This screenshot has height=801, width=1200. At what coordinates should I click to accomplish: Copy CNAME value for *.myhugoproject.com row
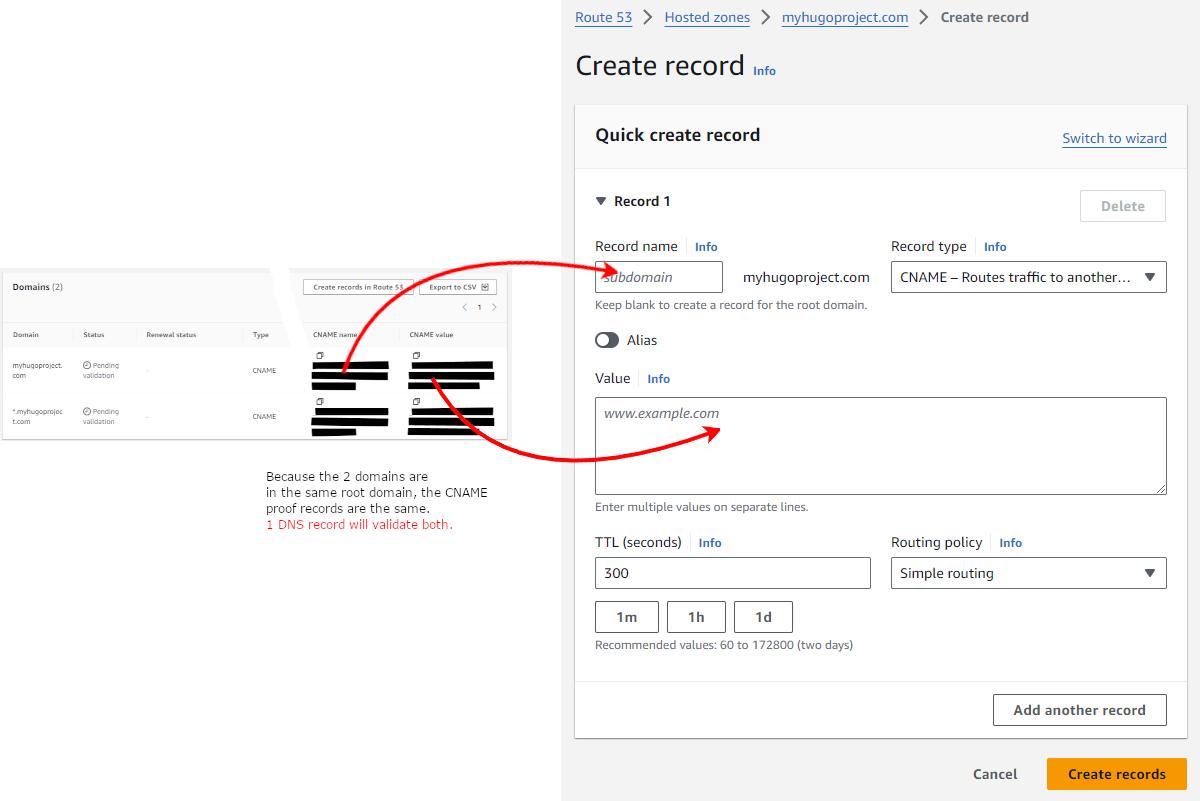tap(416, 402)
